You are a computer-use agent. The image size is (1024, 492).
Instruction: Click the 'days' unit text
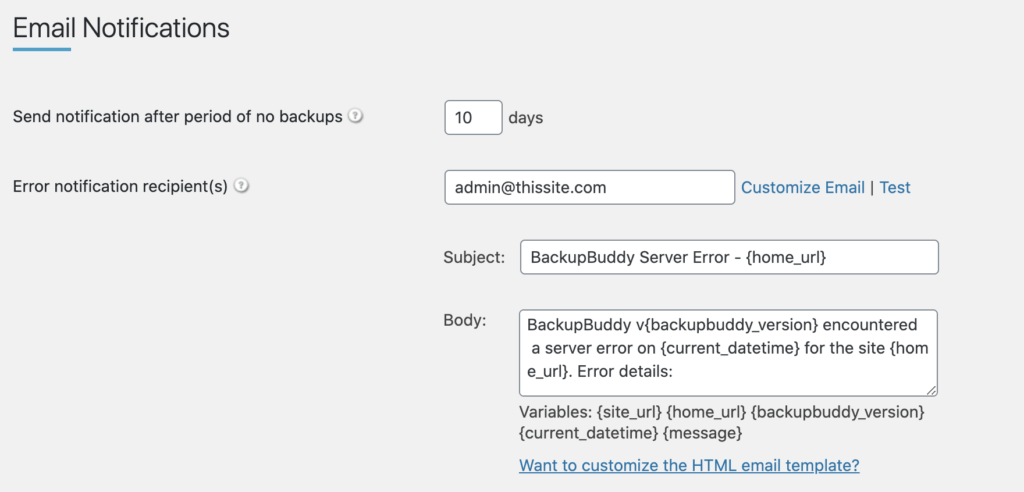[526, 118]
